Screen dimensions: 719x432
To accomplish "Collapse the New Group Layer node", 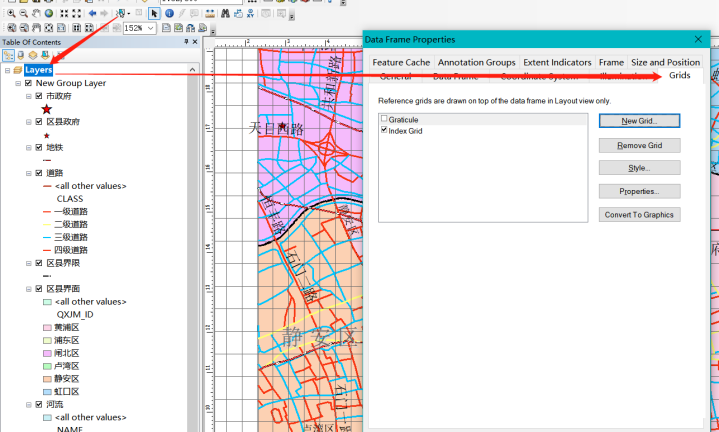I will pos(18,84).
